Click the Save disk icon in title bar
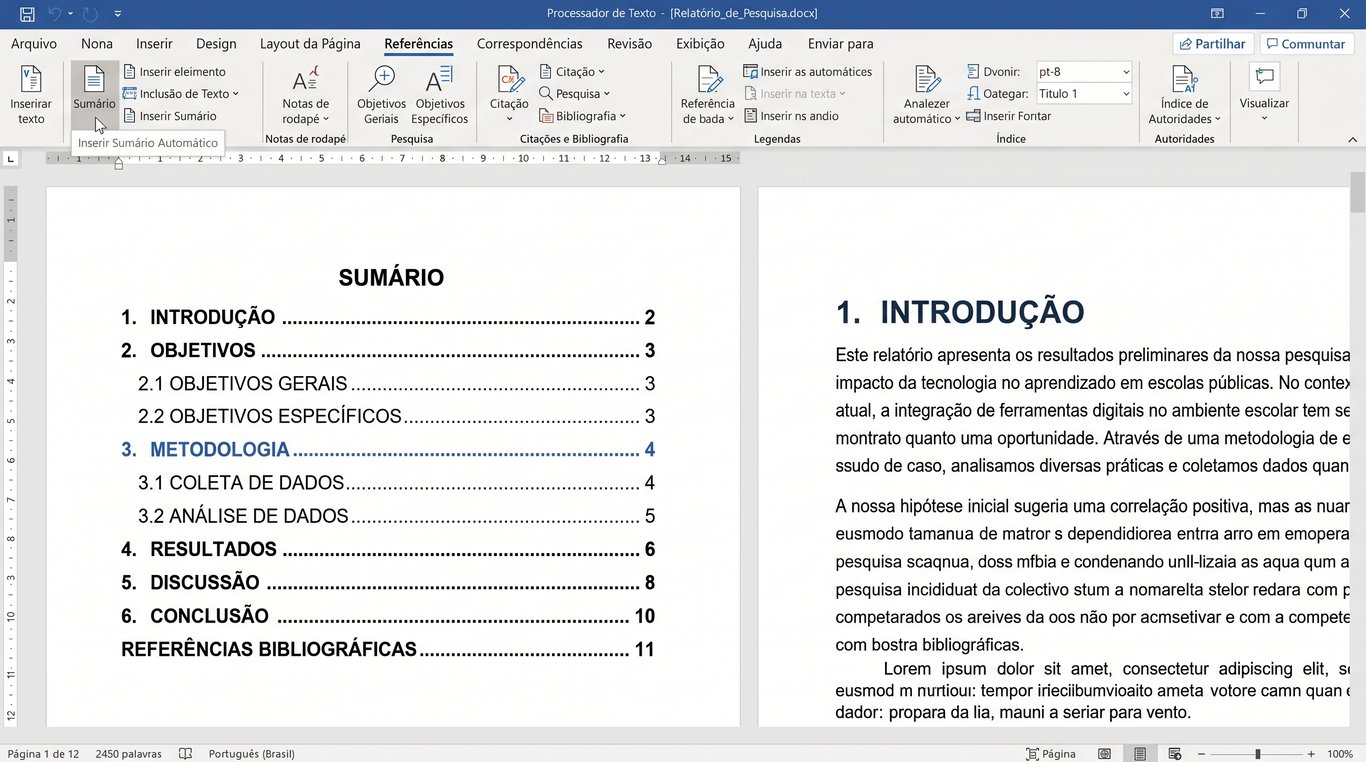This screenshot has width=1366, height=762. coord(27,14)
